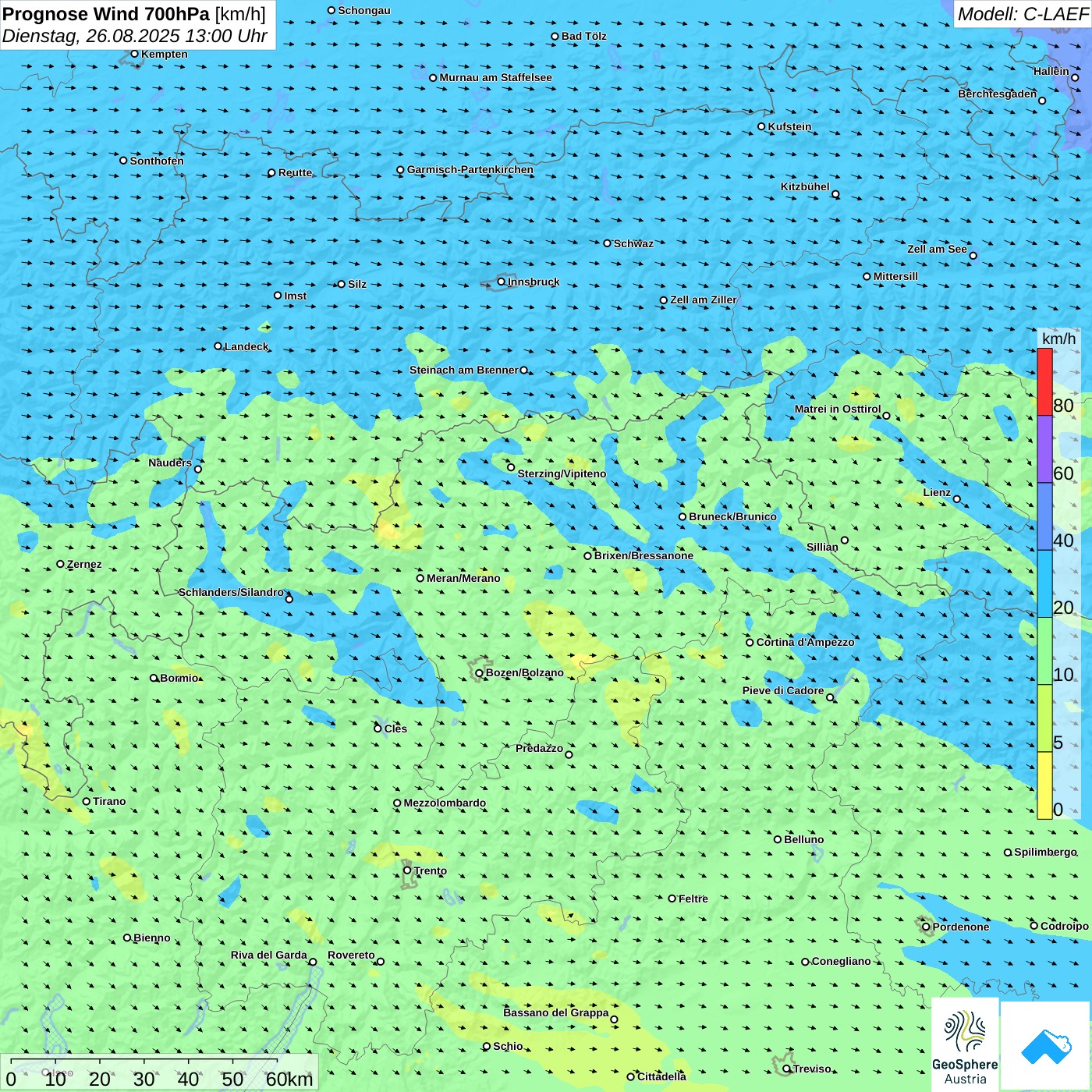Click the Brixen/Bressanone label
The width and height of the screenshot is (1092, 1092).
(x=644, y=555)
